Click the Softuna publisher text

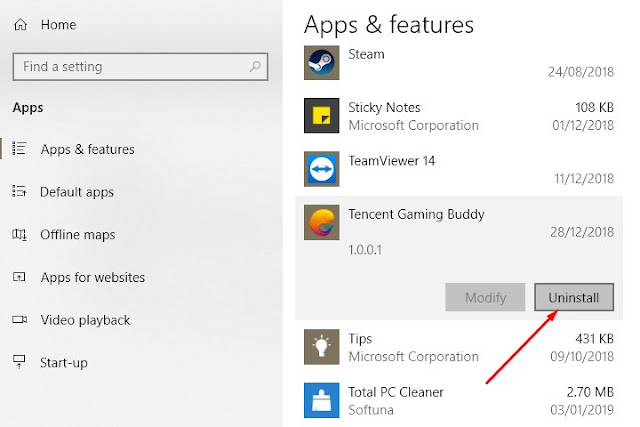371,410
